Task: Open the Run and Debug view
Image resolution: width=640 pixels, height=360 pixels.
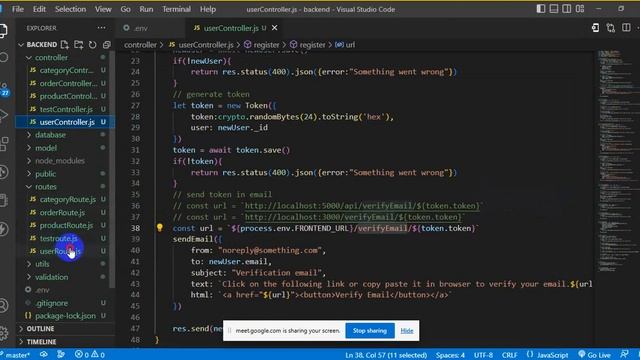Action: (x=4, y=116)
